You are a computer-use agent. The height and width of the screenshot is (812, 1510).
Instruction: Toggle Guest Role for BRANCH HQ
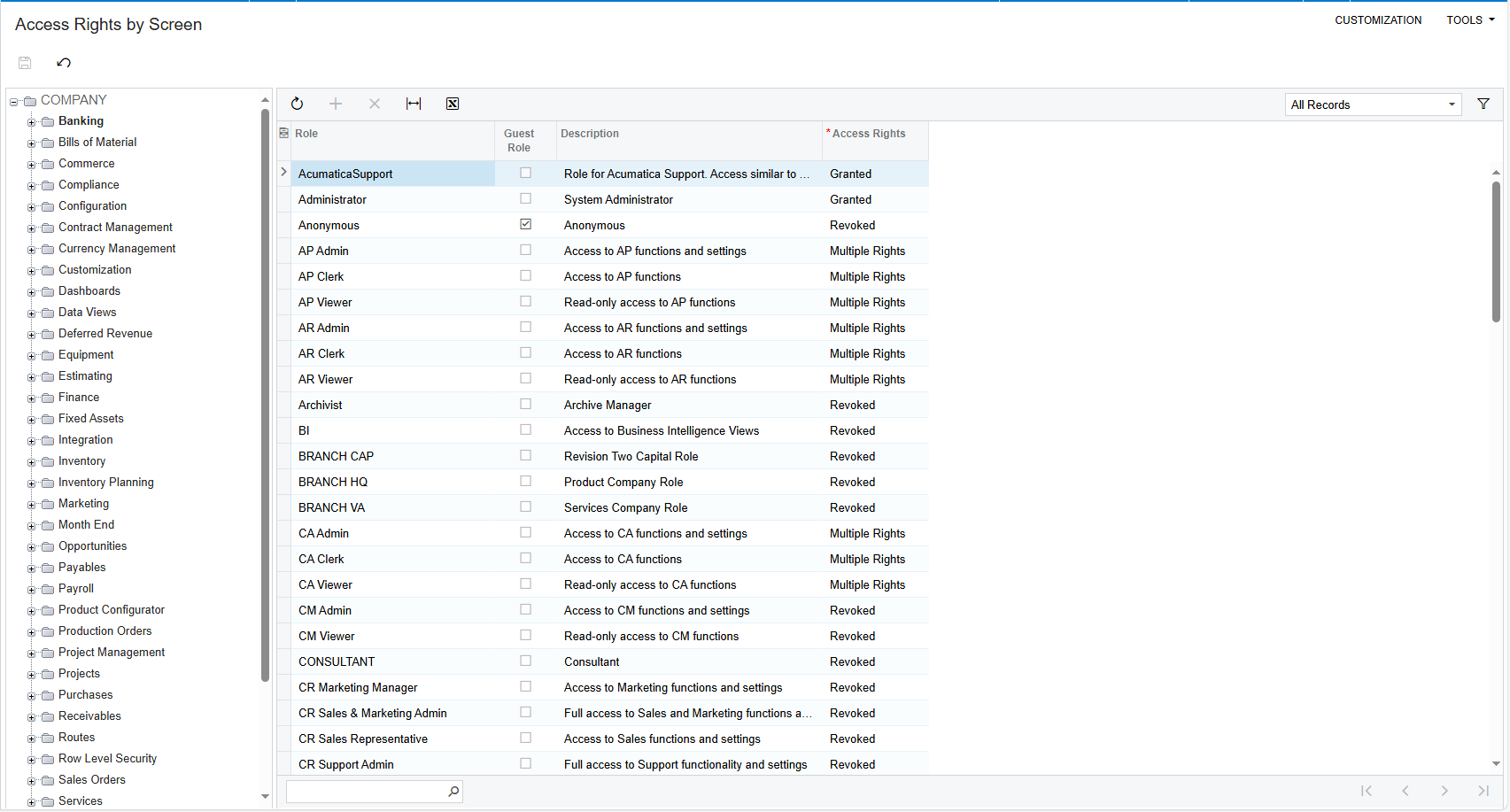(526, 481)
